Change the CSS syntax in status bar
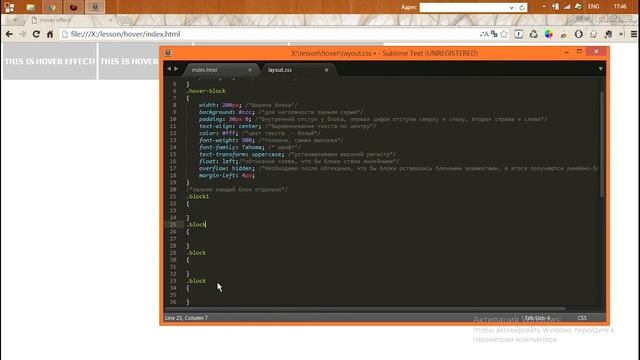The image size is (640, 360). pyautogui.click(x=582, y=318)
